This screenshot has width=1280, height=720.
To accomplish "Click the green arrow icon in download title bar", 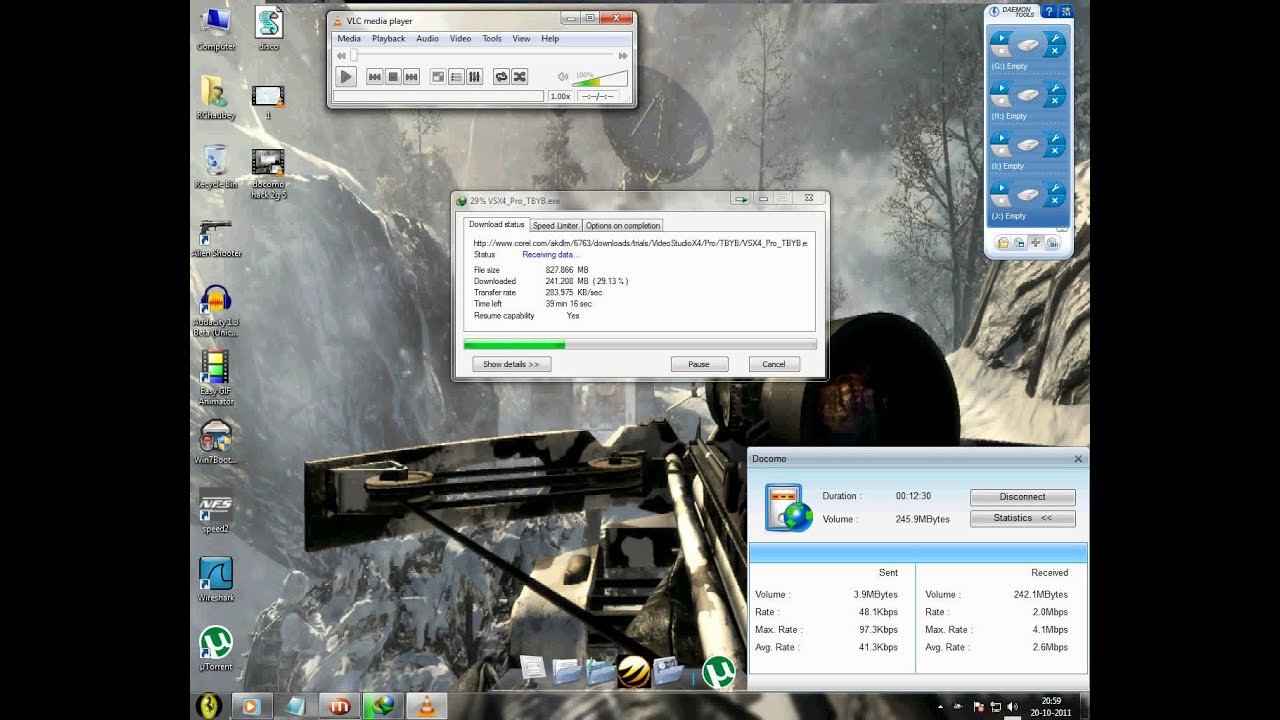I will tap(740, 199).
